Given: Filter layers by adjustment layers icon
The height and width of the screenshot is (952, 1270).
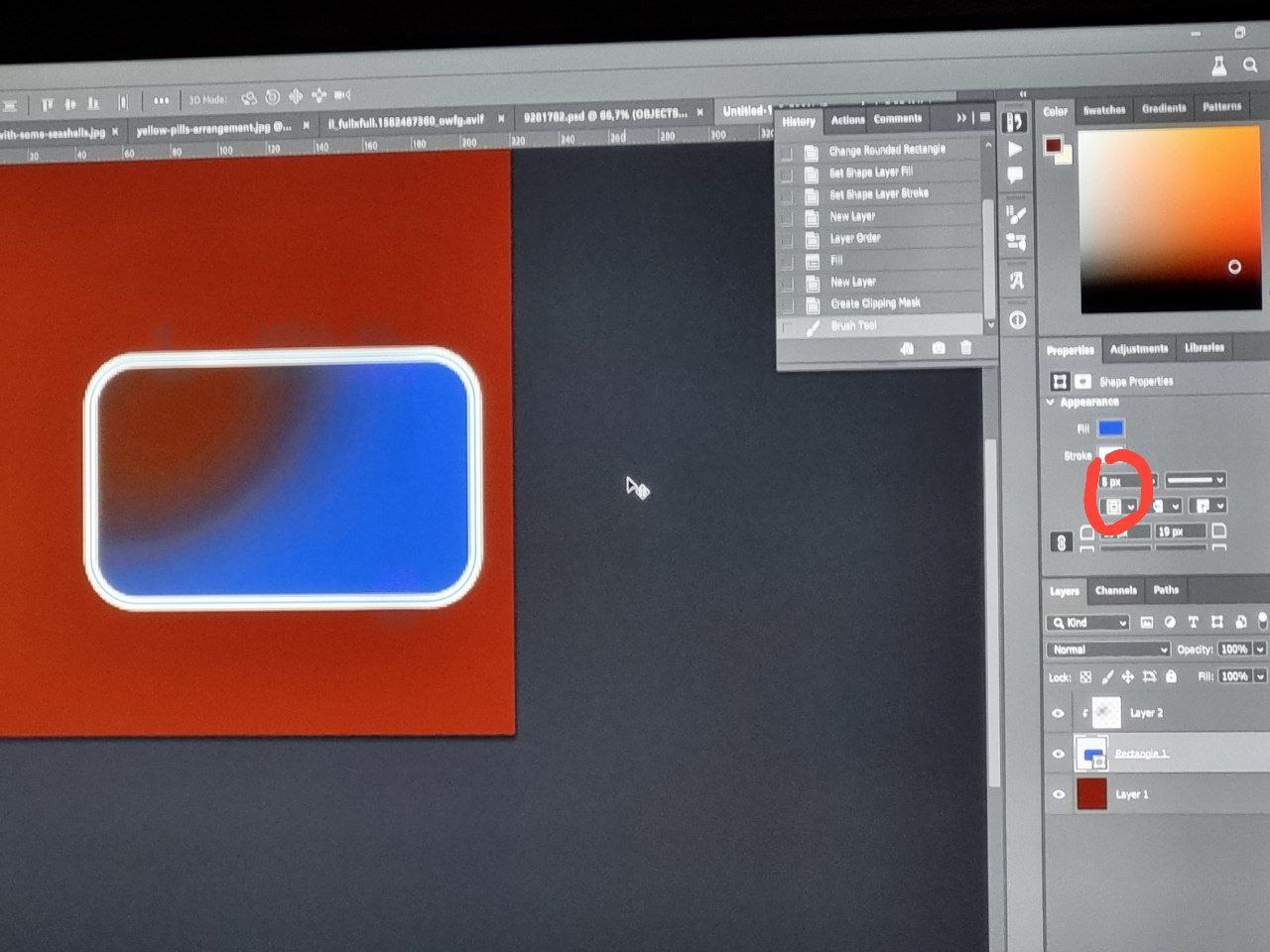Looking at the screenshot, I should (1169, 622).
